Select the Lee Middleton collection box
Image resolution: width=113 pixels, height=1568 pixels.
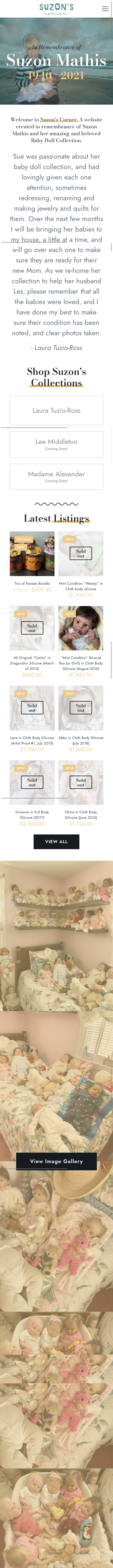[56, 444]
